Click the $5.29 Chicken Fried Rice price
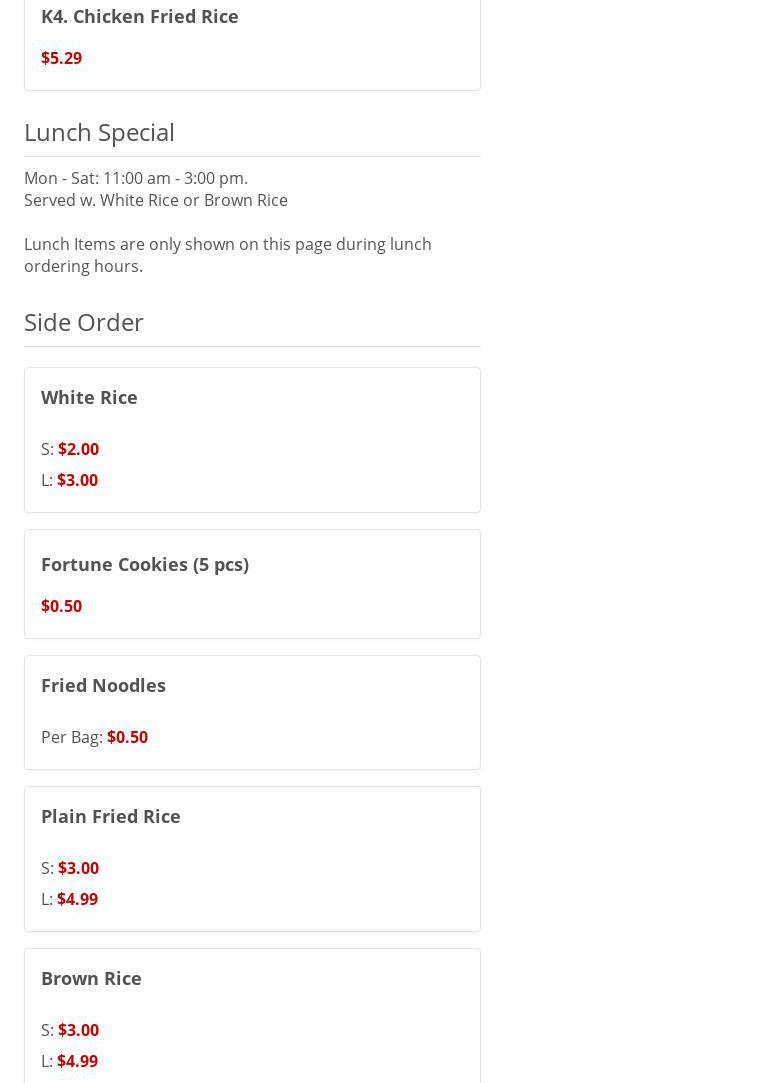Screen dimensions: 770x1083 click(61, 58)
